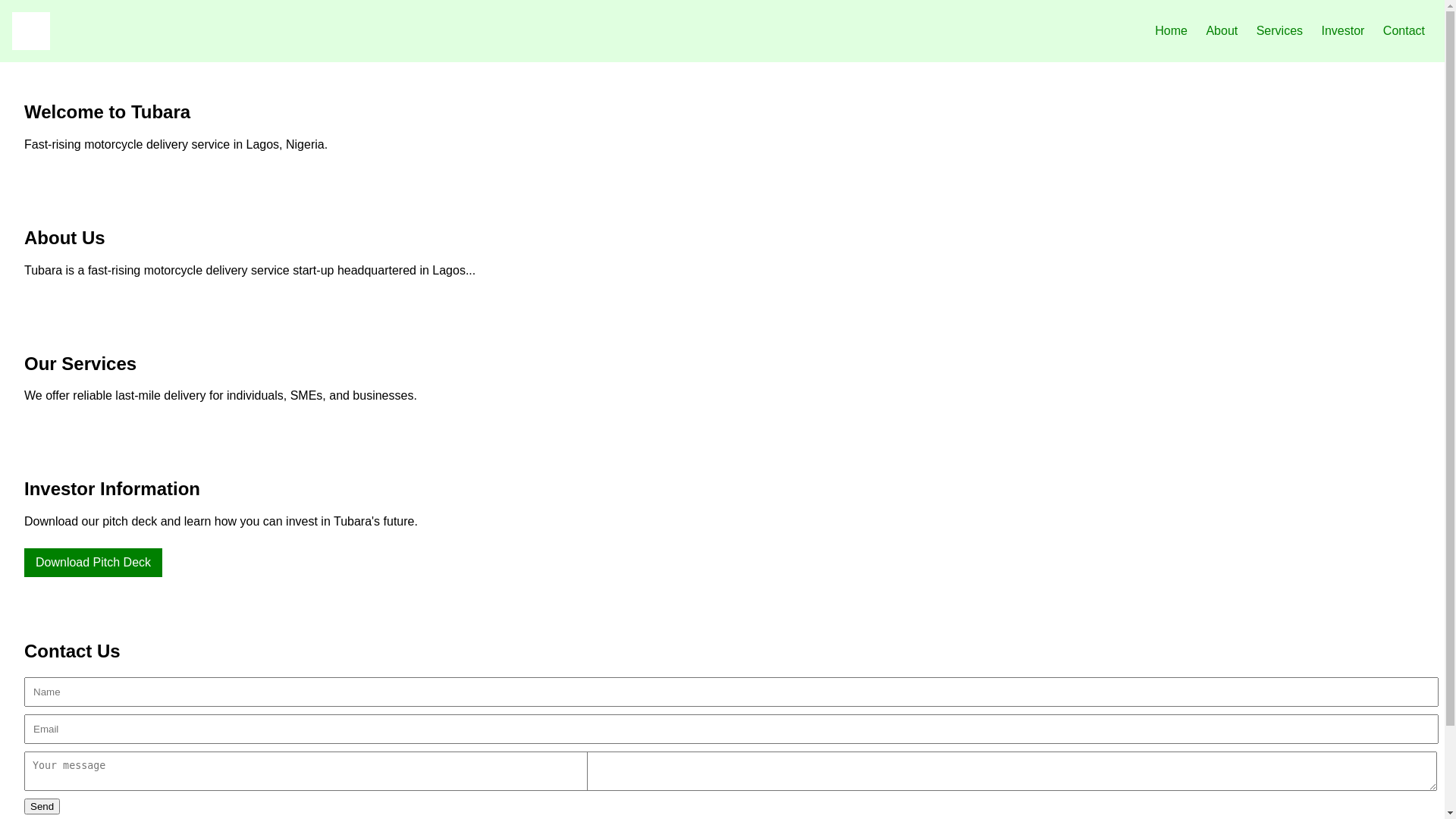Focus the Email input field
This screenshot has width=1456, height=819.
731,729
